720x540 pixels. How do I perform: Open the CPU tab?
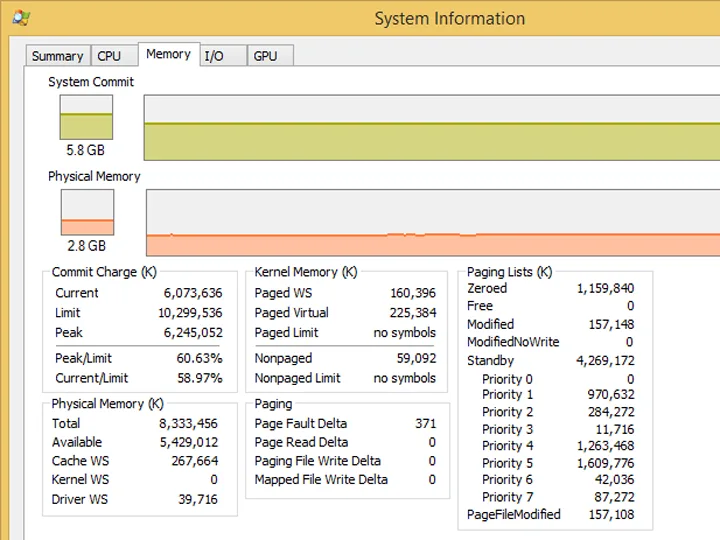[x=114, y=56]
